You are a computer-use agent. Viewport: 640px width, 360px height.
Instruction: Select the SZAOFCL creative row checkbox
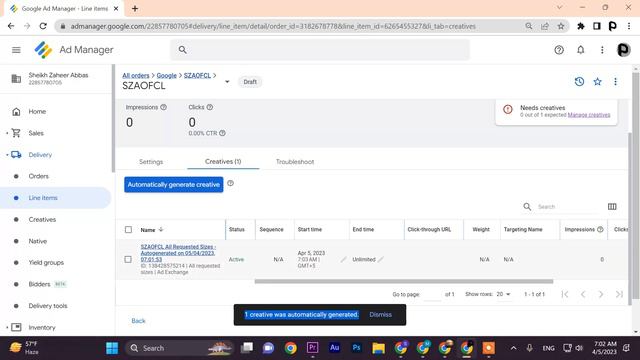[x=128, y=259]
